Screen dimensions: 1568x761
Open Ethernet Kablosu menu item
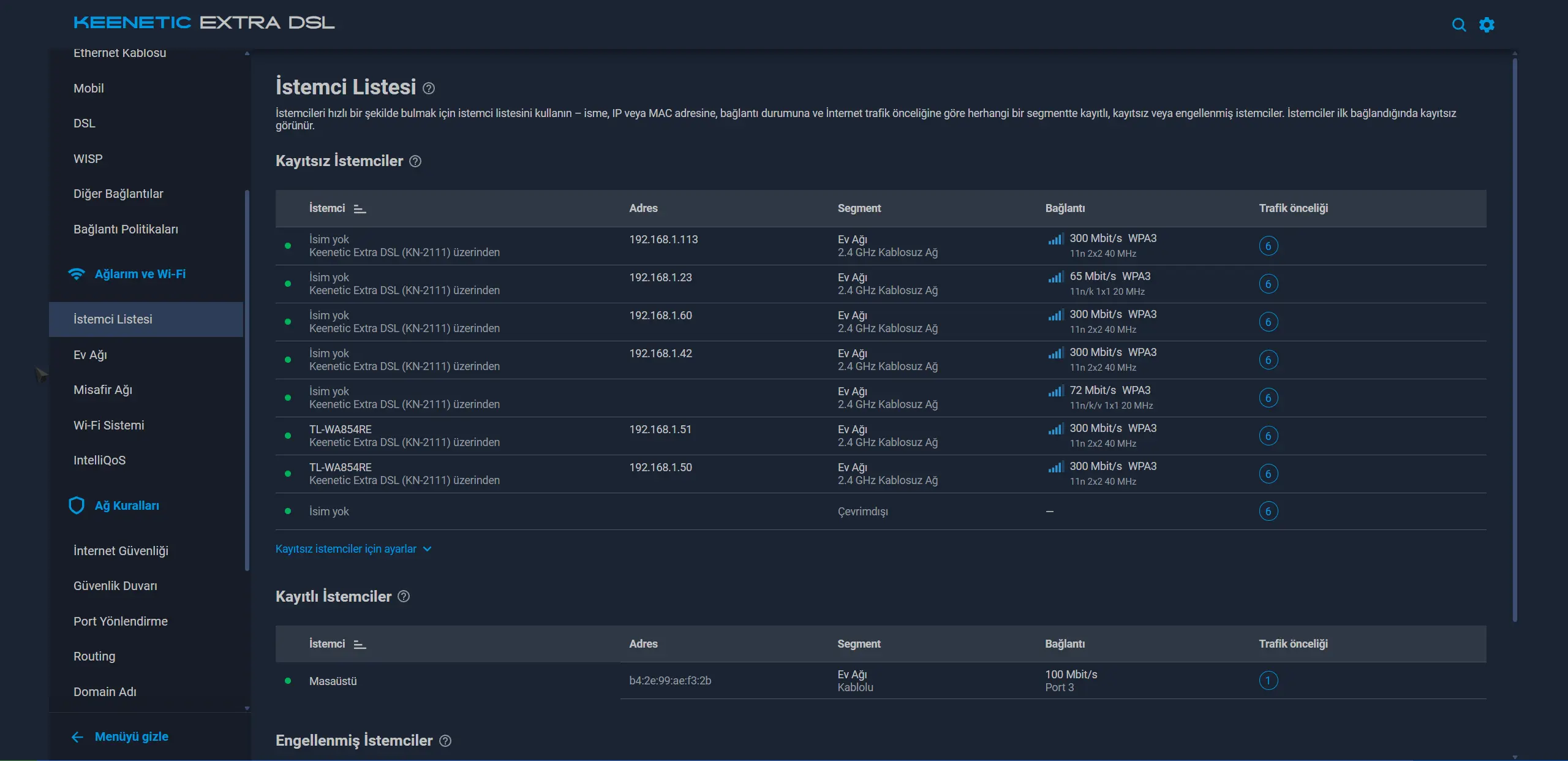click(120, 53)
